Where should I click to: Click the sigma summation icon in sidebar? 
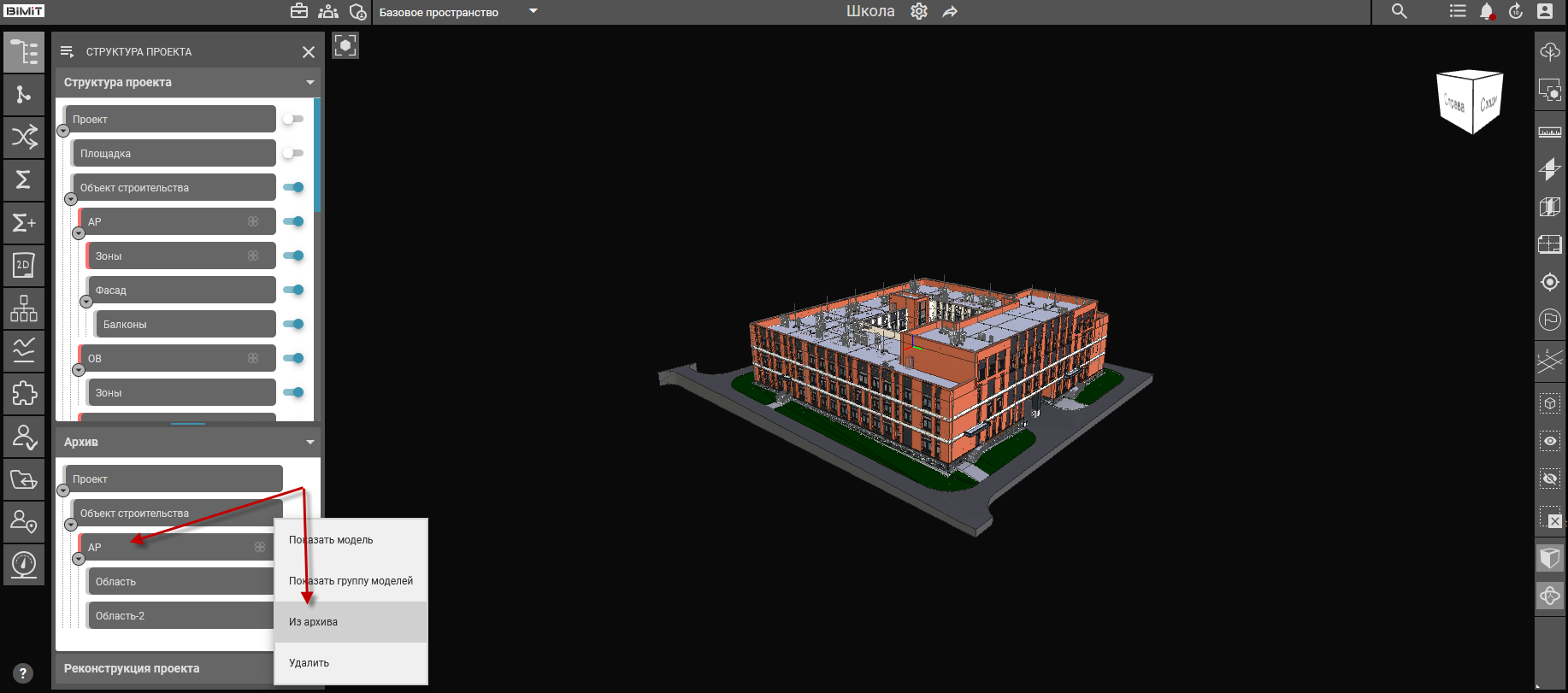pos(24,179)
